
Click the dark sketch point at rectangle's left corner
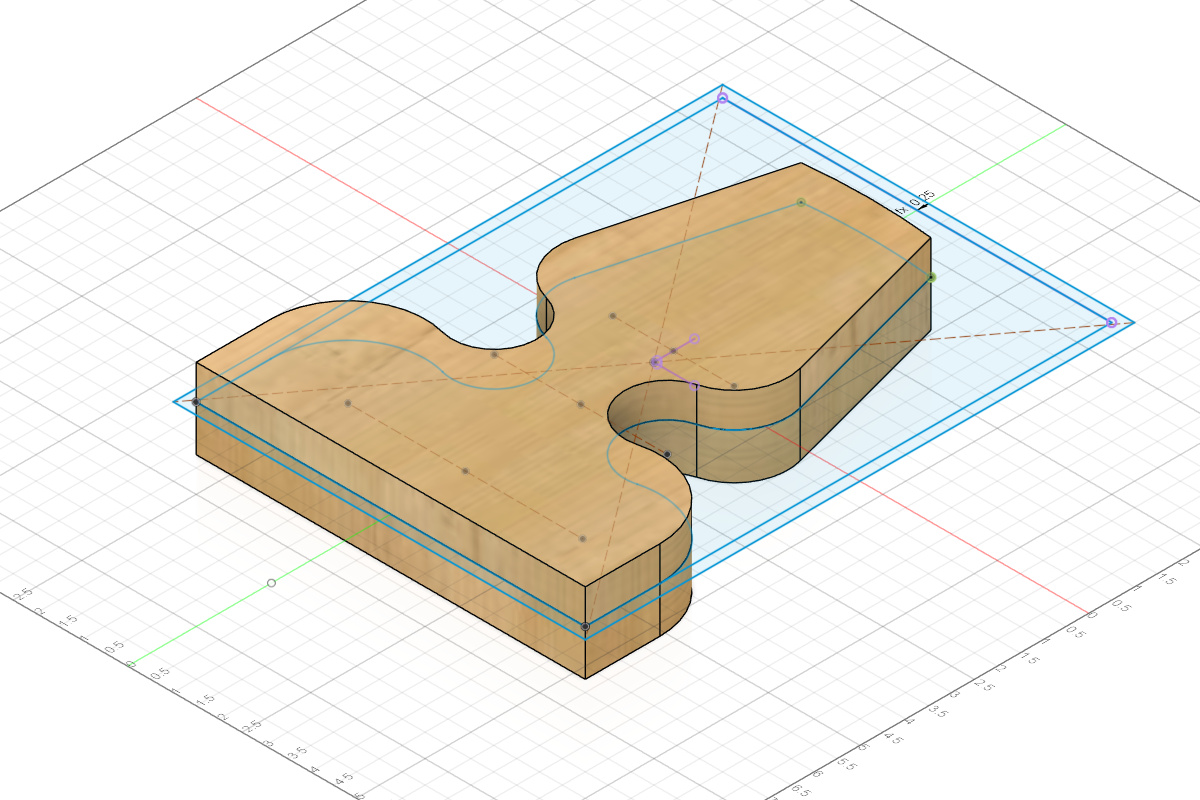point(195,402)
